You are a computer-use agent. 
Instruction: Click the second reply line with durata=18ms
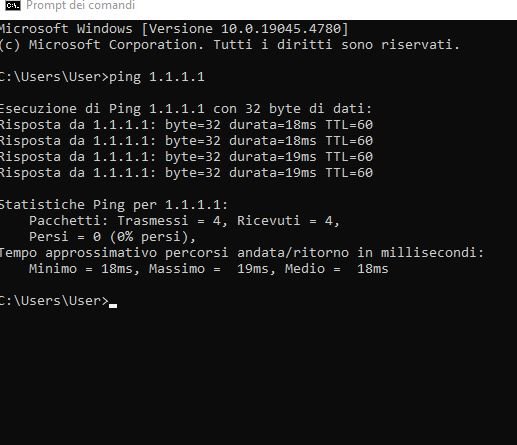click(186, 141)
